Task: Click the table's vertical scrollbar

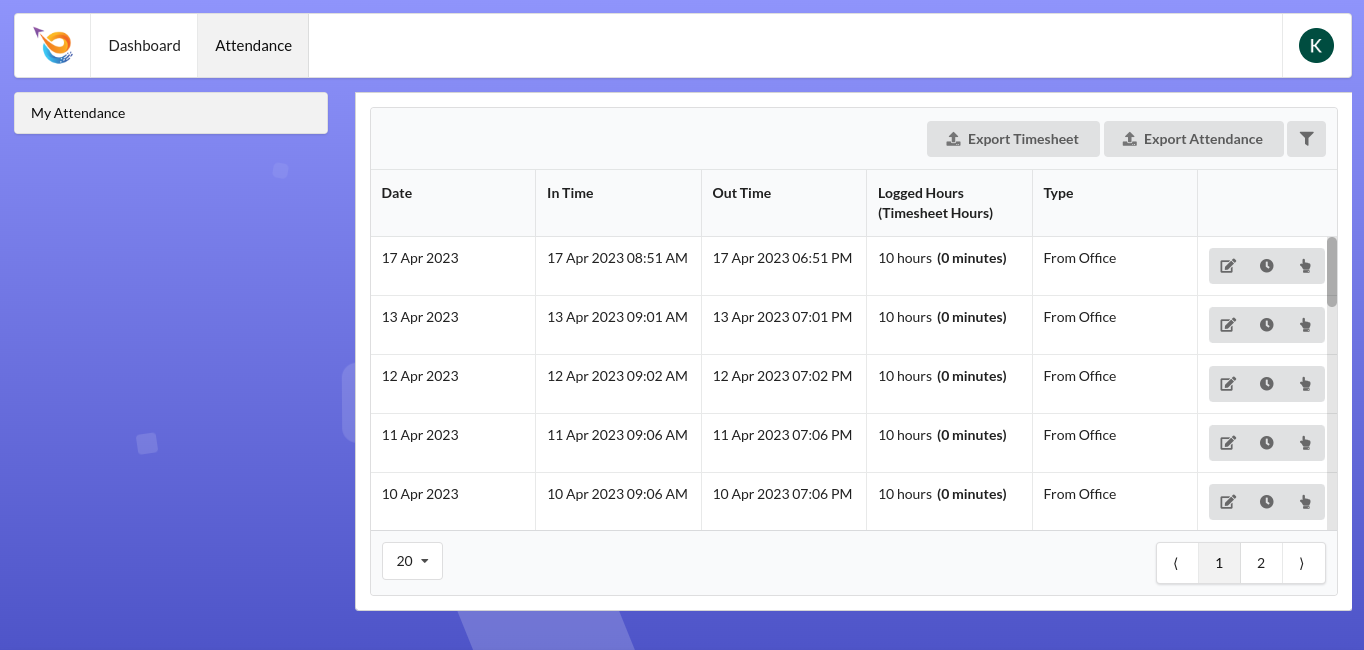Action: pos(1331,272)
